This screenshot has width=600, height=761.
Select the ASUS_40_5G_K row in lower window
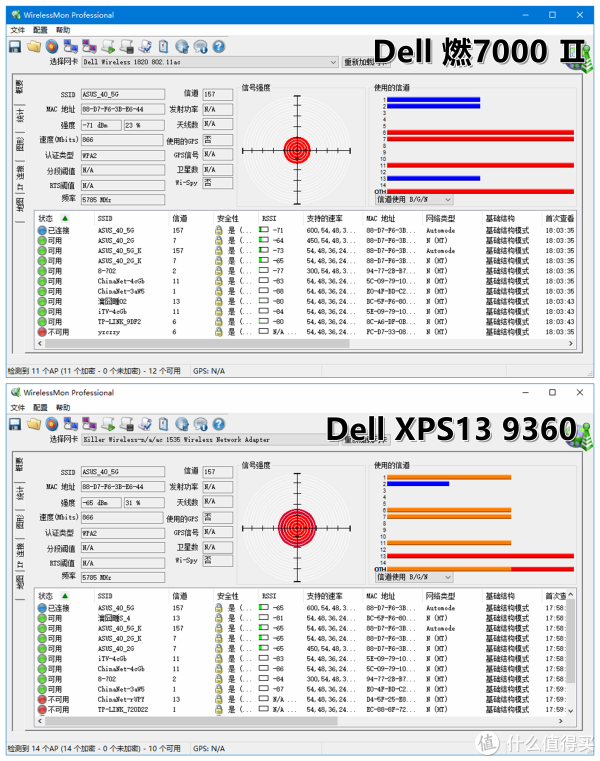(x=301, y=629)
